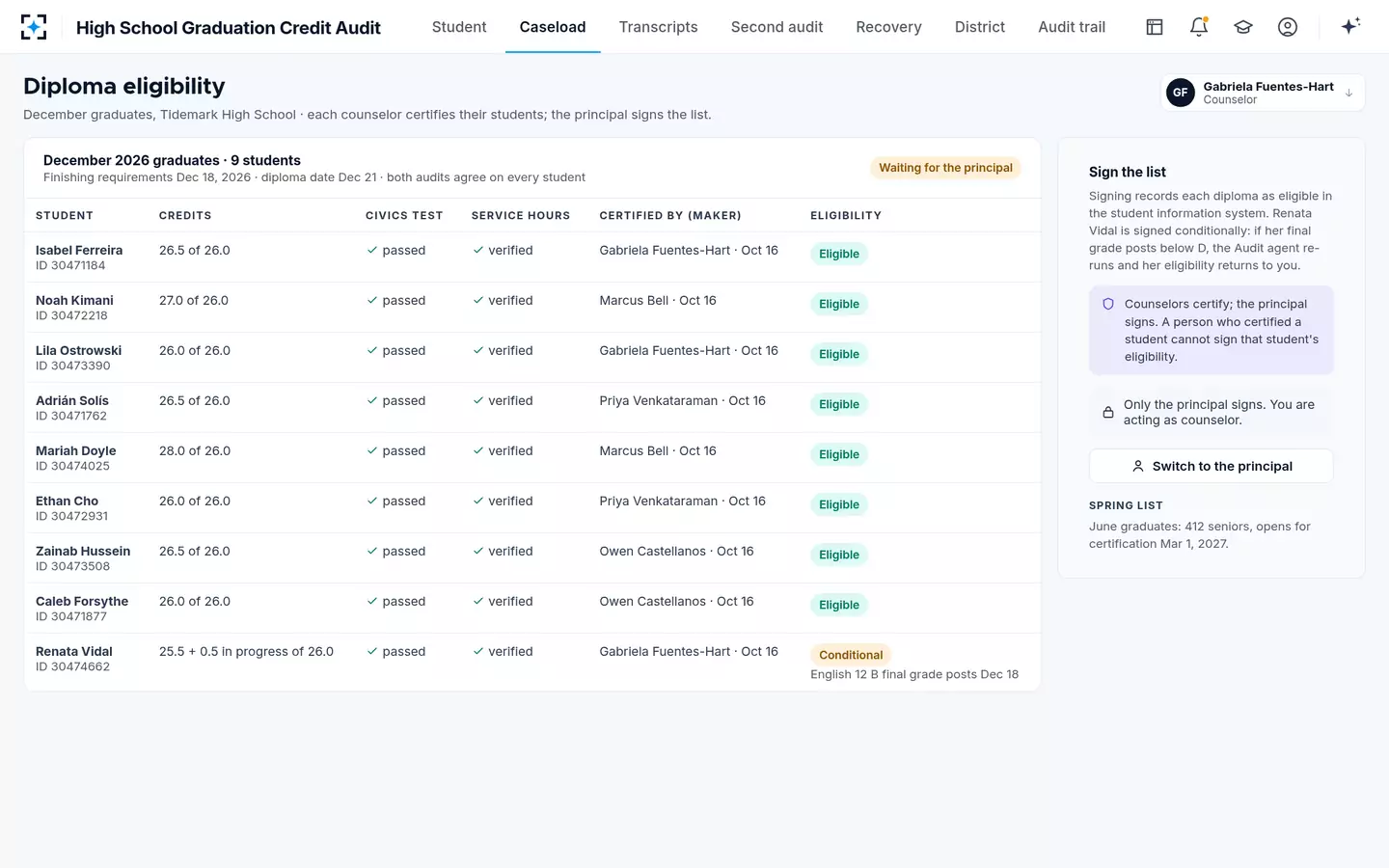Click 'Priya Venkataraman · Oct 16' for Ethan Cho

pyautogui.click(x=683, y=501)
